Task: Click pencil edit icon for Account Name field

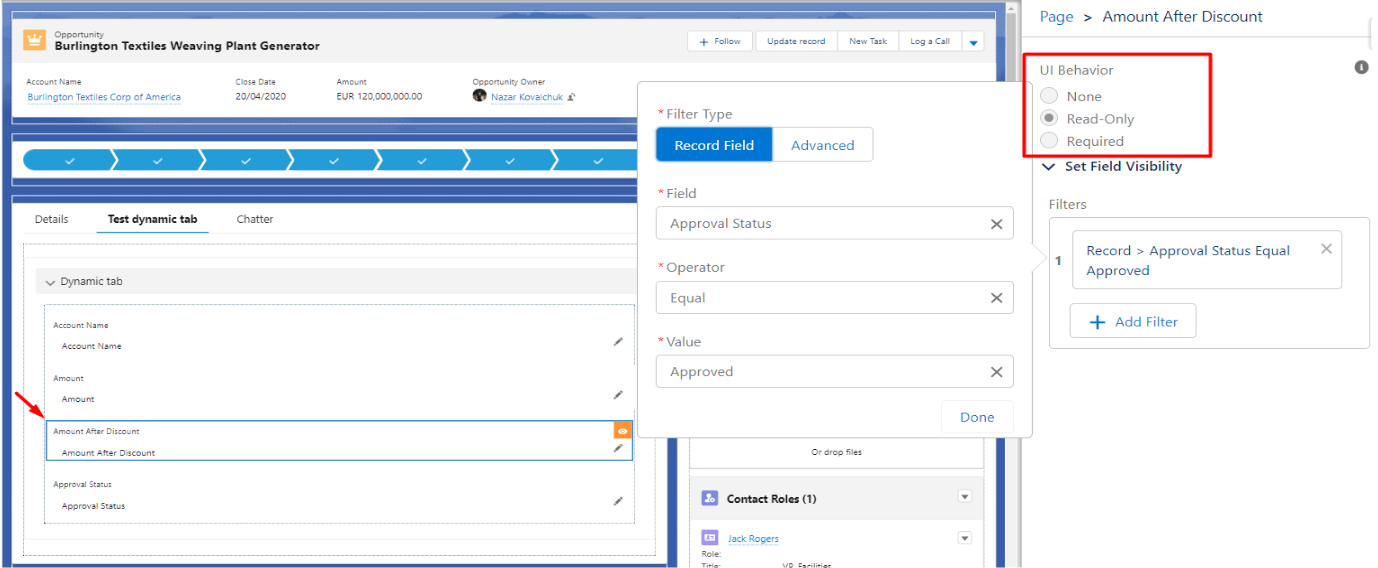Action: [x=618, y=342]
